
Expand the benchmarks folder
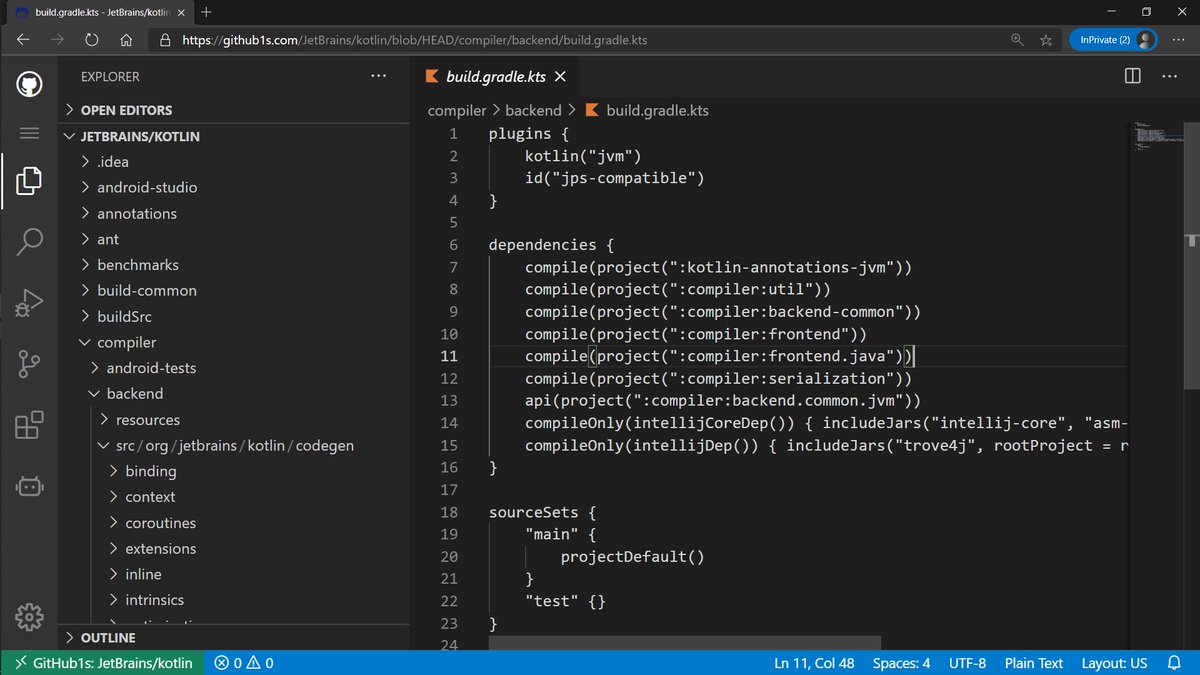(x=235, y=265)
